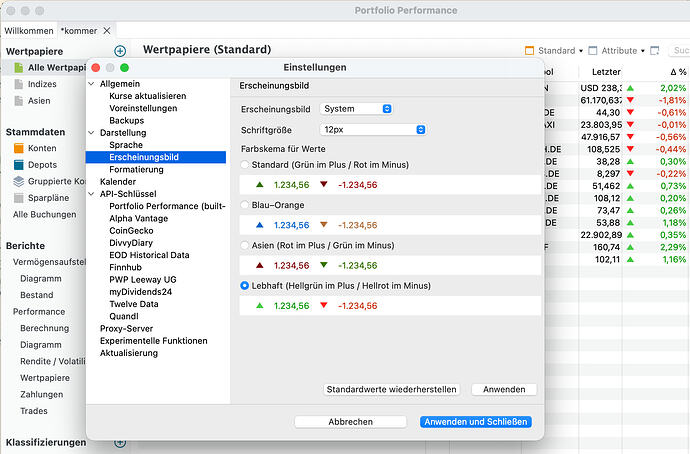Click the plus icon beside Wertpapiere heading
Screen dimensions: 690x454
[x=120, y=50]
